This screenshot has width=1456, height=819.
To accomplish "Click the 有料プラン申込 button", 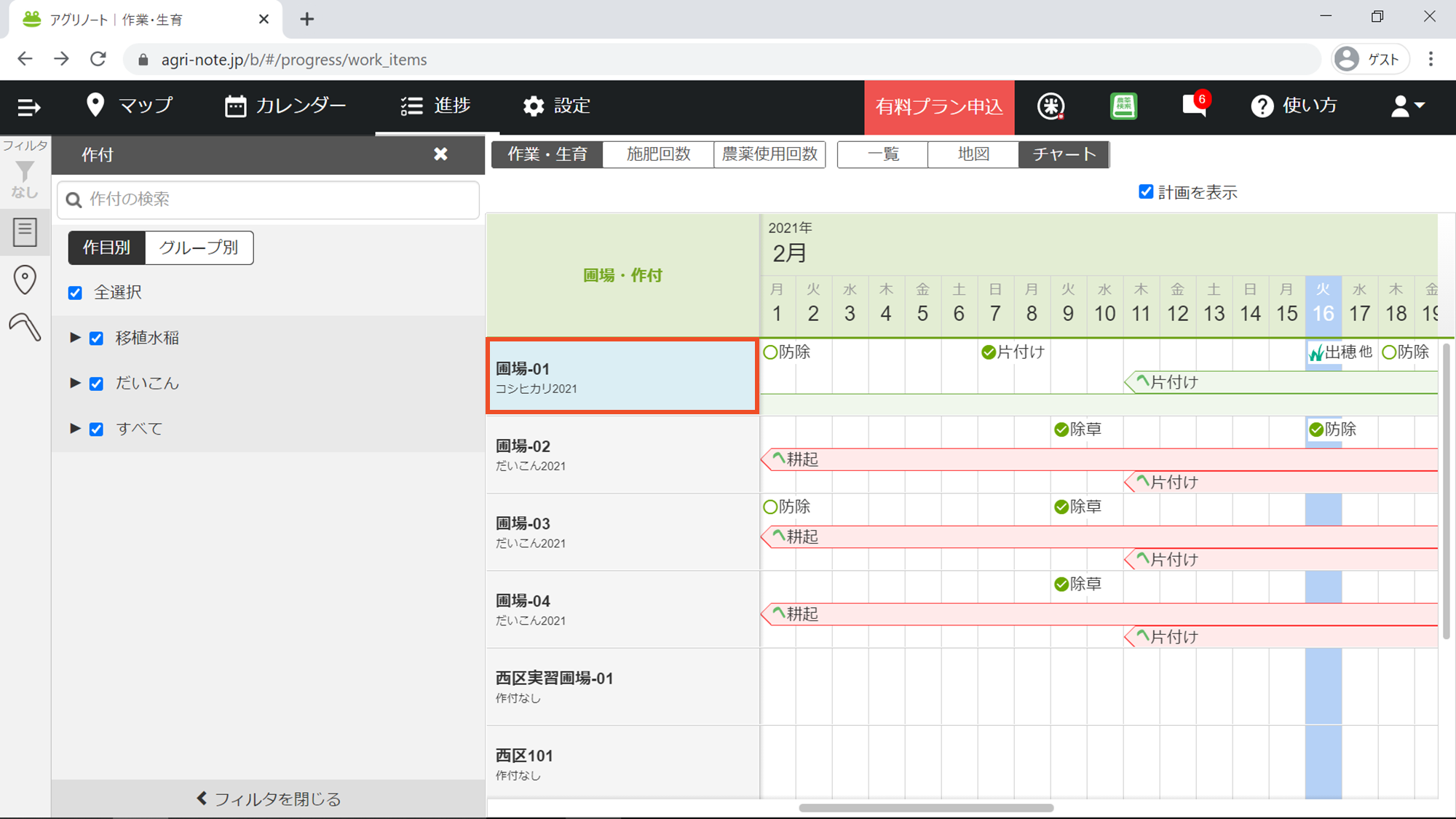I will tap(938, 107).
